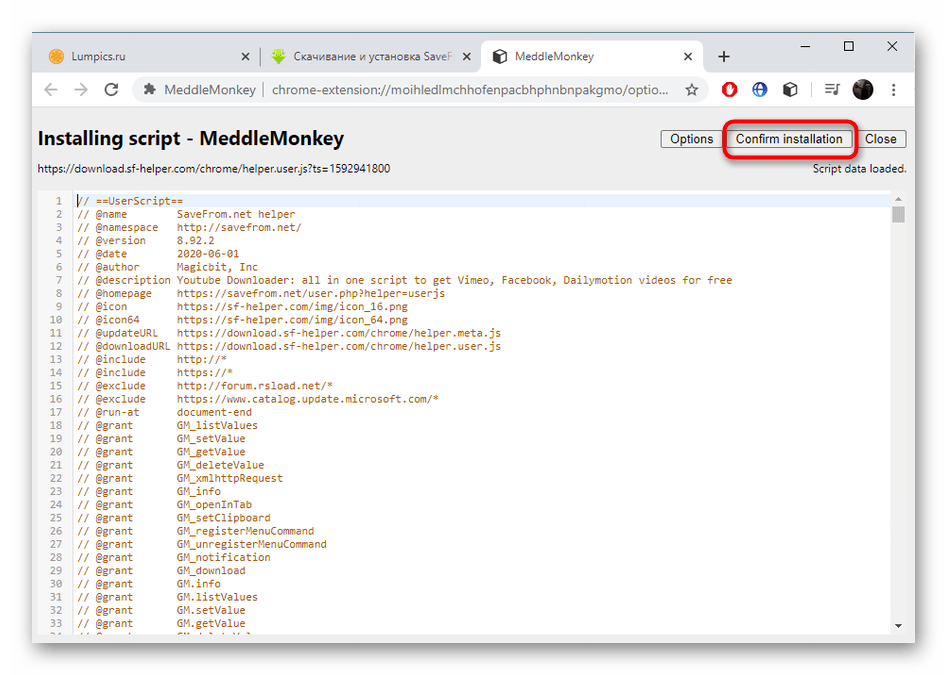The width and height of the screenshot is (947, 675).
Task: Click the red Opera-style extension icon
Action: tap(730, 89)
